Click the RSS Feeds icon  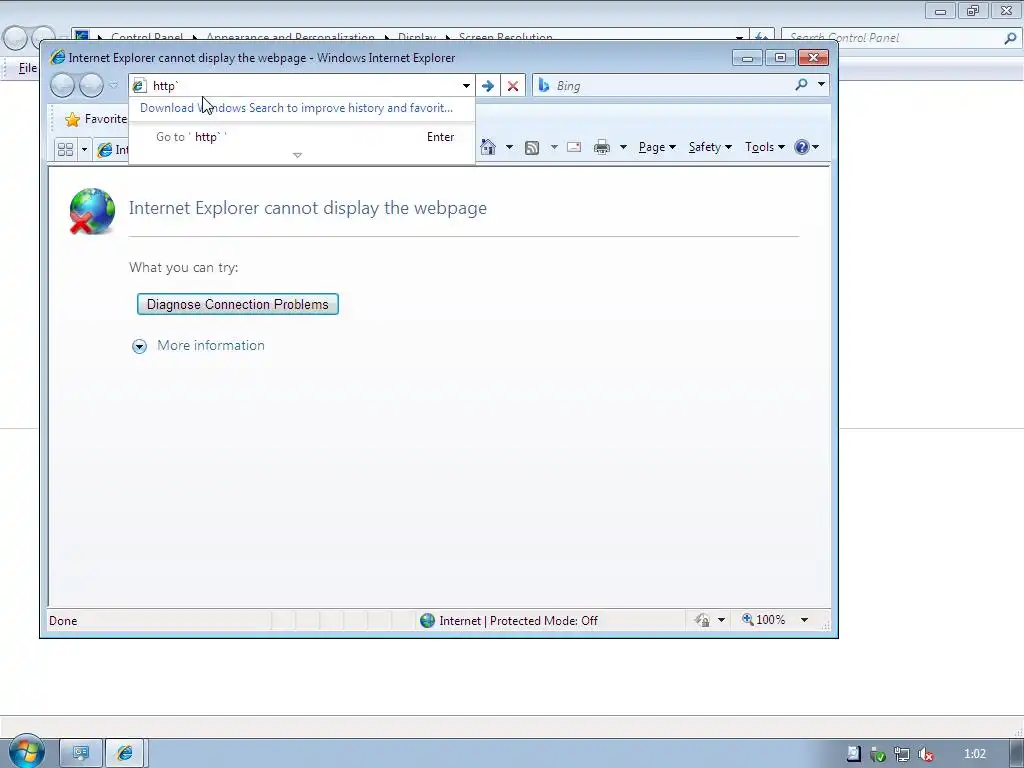(532, 148)
